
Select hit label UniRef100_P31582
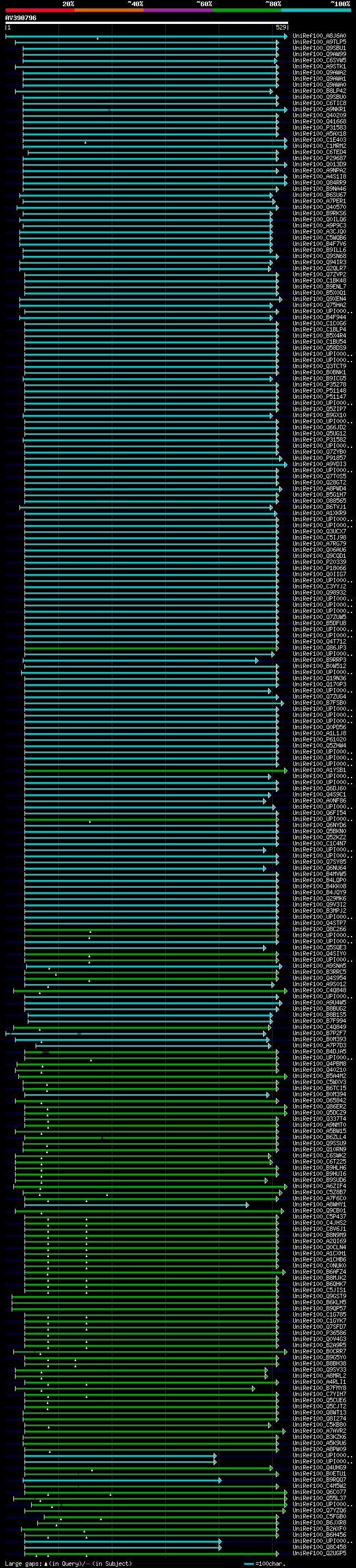[x=319, y=440]
